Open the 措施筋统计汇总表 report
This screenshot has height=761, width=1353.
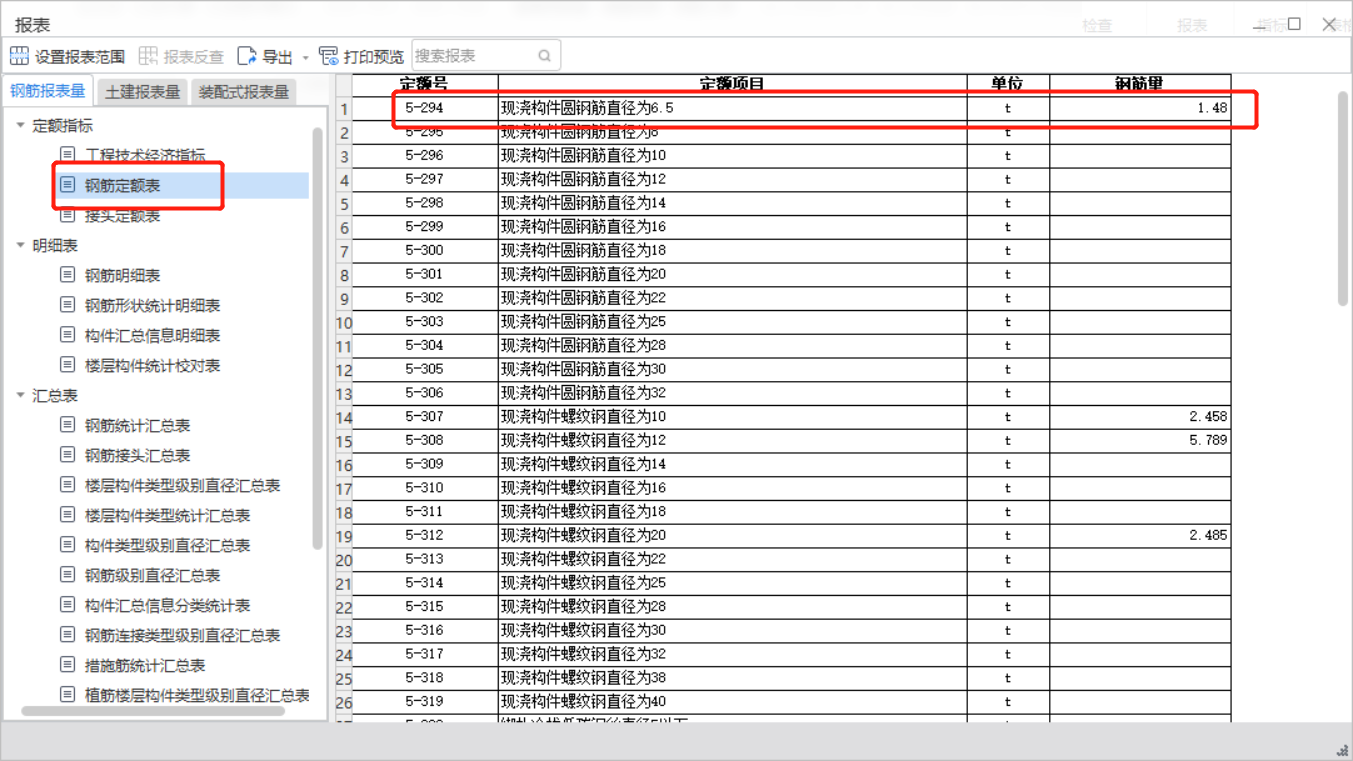click(x=145, y=665)
